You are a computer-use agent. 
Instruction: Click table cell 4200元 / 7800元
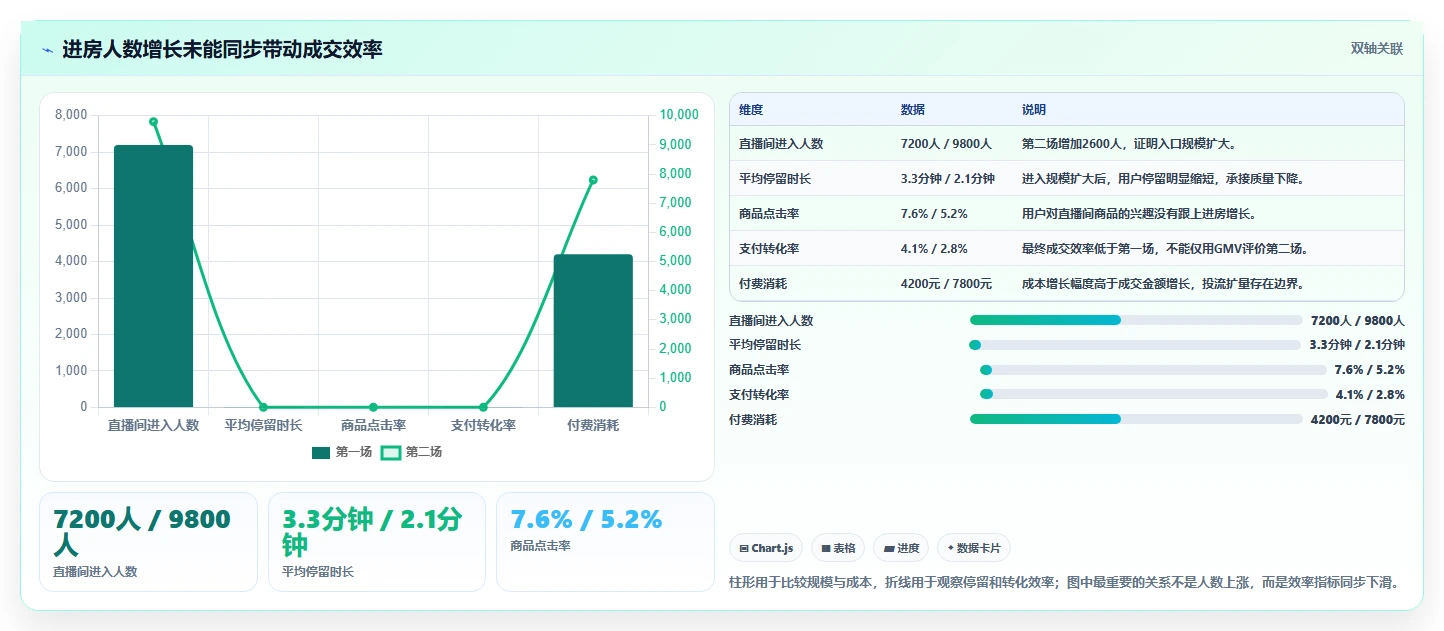pyautogui.click(x=946, y=284)
